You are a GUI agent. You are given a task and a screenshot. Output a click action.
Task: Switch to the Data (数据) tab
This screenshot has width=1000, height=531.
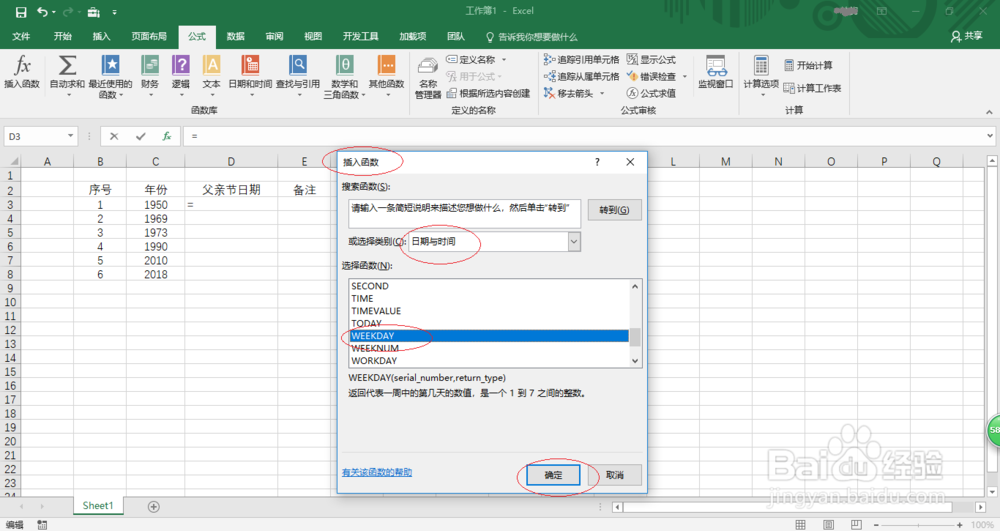pos(235,36)
